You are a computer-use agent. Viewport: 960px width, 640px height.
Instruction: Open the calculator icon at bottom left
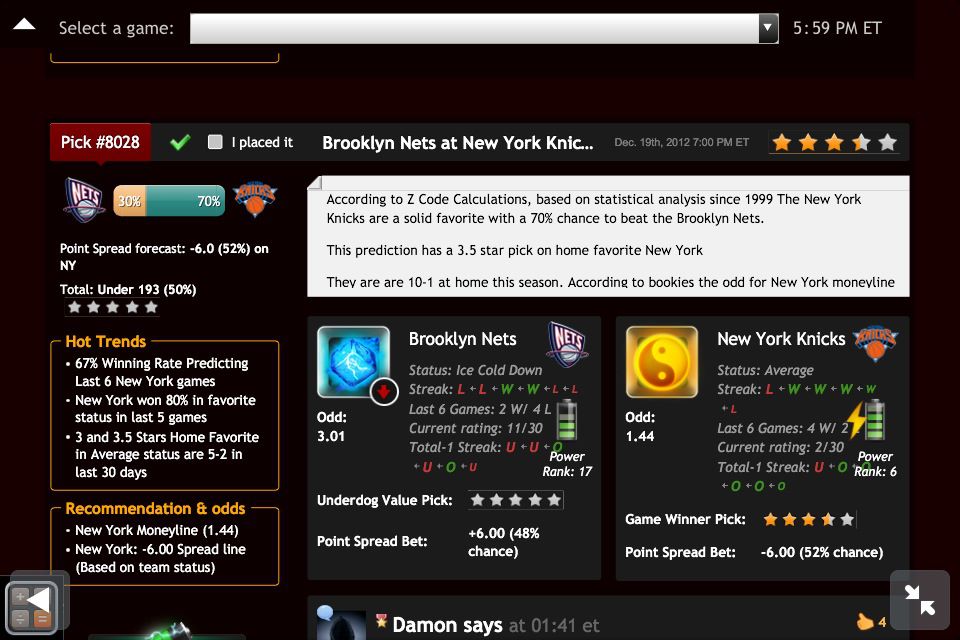(x=31, y=606)
